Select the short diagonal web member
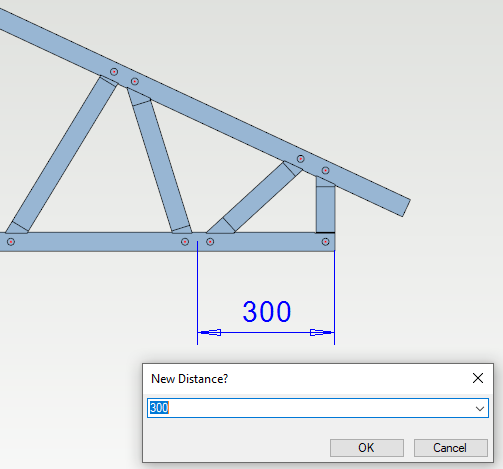The image size is (503, 469). 255,198
